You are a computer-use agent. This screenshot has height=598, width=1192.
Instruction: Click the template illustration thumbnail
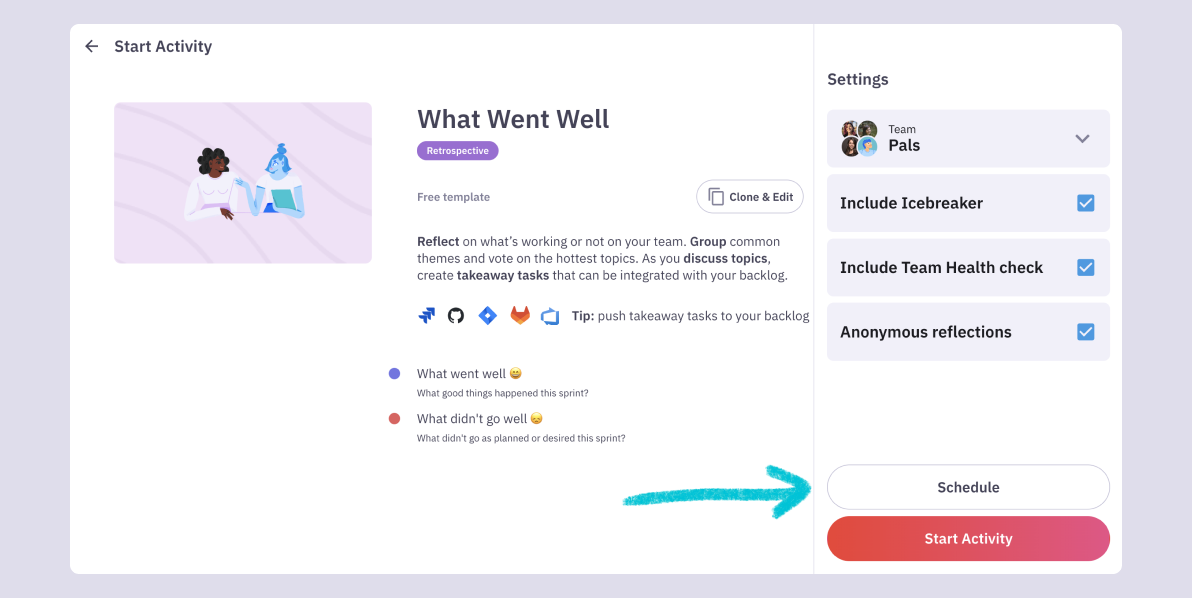point(243,183)
